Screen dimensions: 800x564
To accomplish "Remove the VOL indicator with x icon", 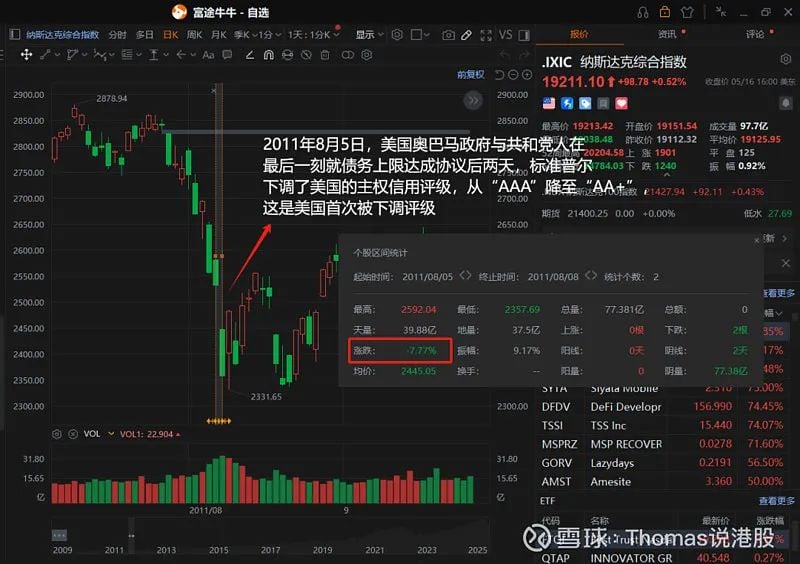I will (73, 434).
